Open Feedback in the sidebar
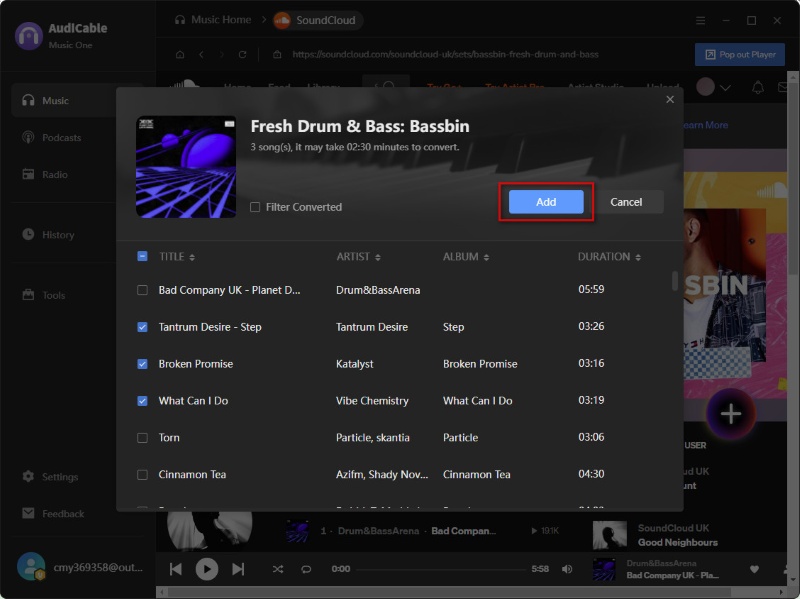800x599 pixels. (63, 514)
